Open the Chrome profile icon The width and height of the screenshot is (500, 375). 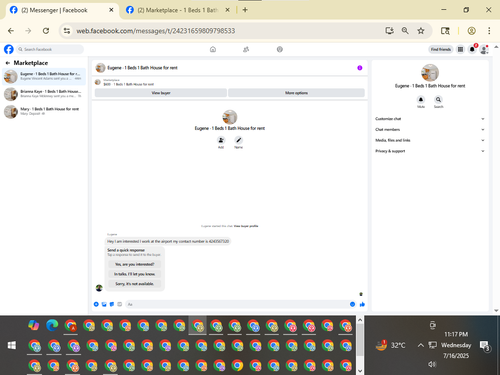tap(471, 31)
